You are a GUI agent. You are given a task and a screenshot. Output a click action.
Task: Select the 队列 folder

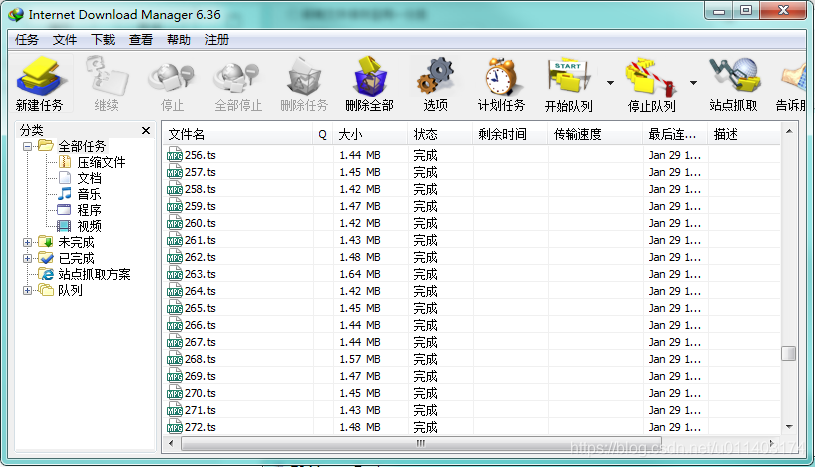coord(70,290)
